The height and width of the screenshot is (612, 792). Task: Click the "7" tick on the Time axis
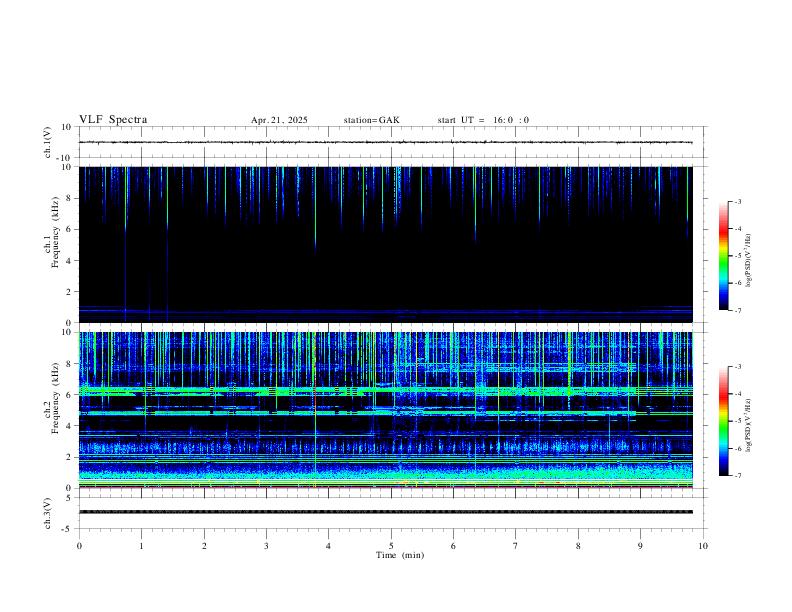516,546
